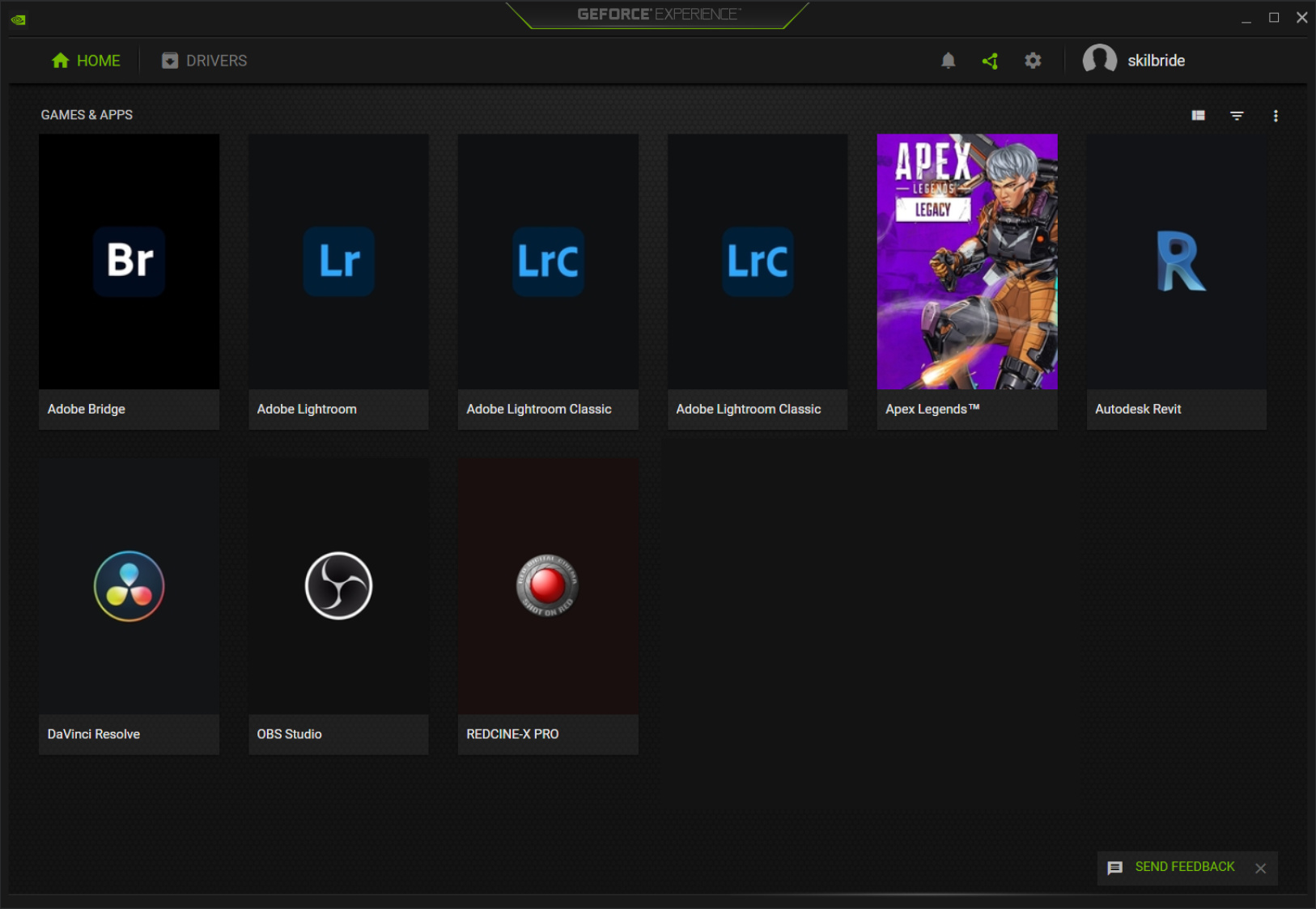Close the GeForce Experience window
This screenshot has width=1316, height=909.
pyautogui.click(x=1301, y=18)
